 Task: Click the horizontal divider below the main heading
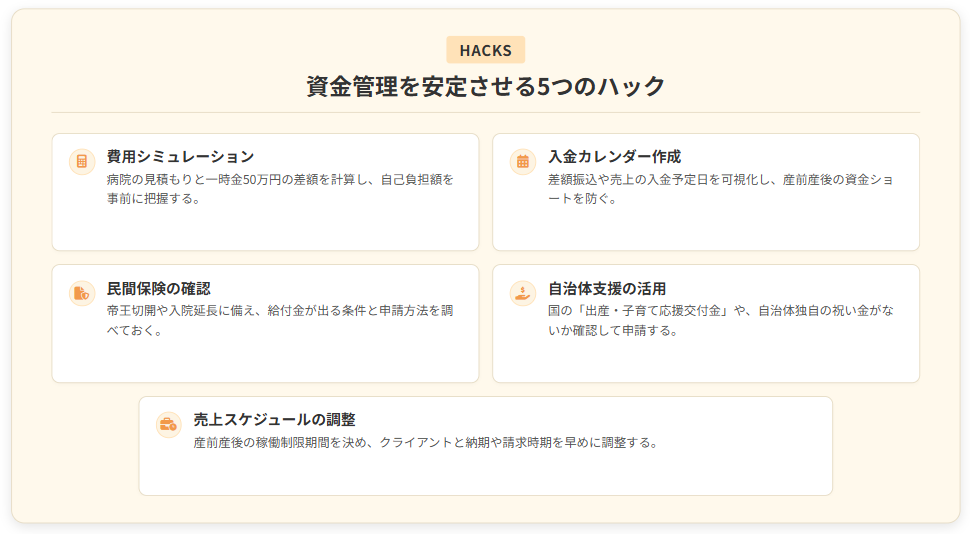pyautogui.click(x=485, y=112)
